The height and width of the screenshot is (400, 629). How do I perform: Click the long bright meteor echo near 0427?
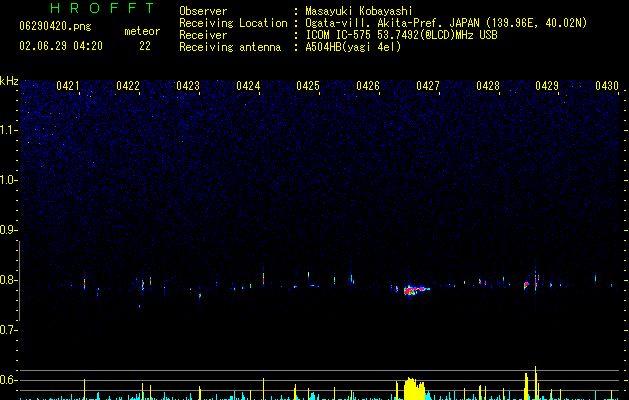(x=416, y=290)
